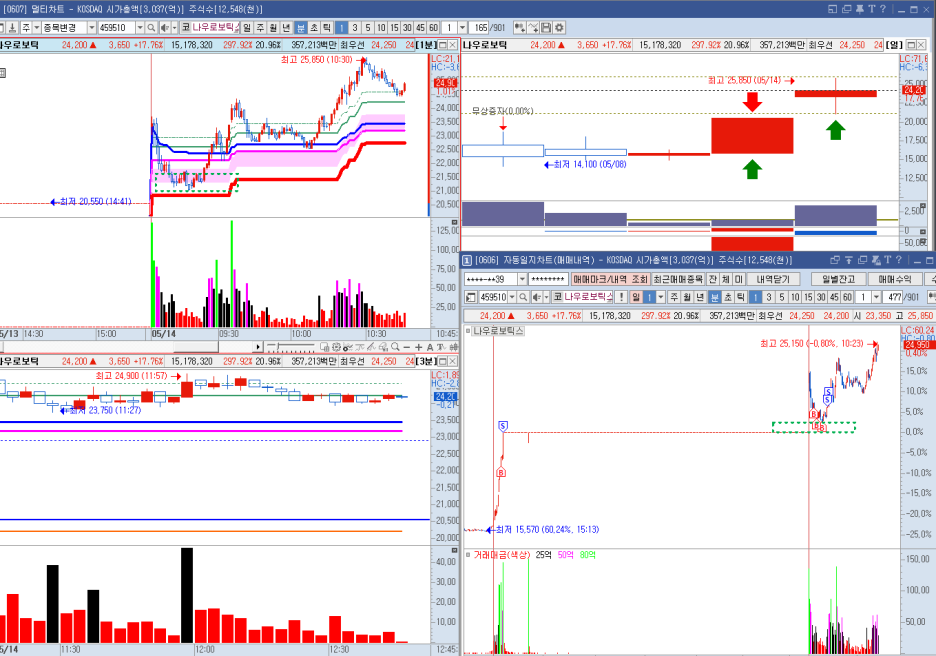Select 분 (minute) period in multi-chart toolbar

coord(300,27)
